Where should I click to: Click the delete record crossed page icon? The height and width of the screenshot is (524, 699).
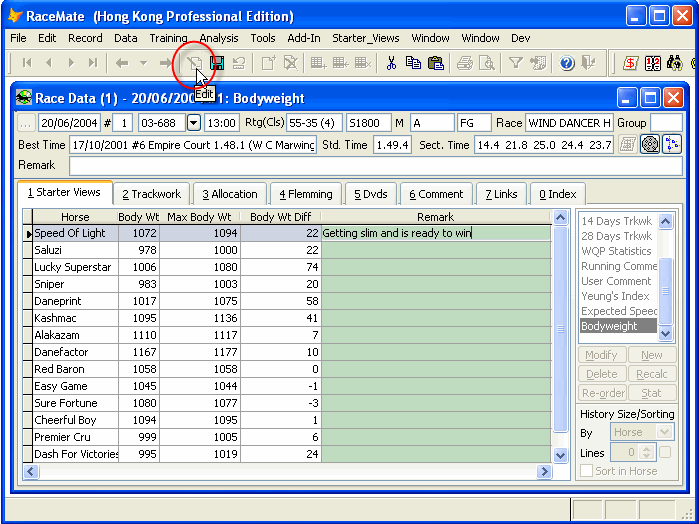(x=291, y=63)
